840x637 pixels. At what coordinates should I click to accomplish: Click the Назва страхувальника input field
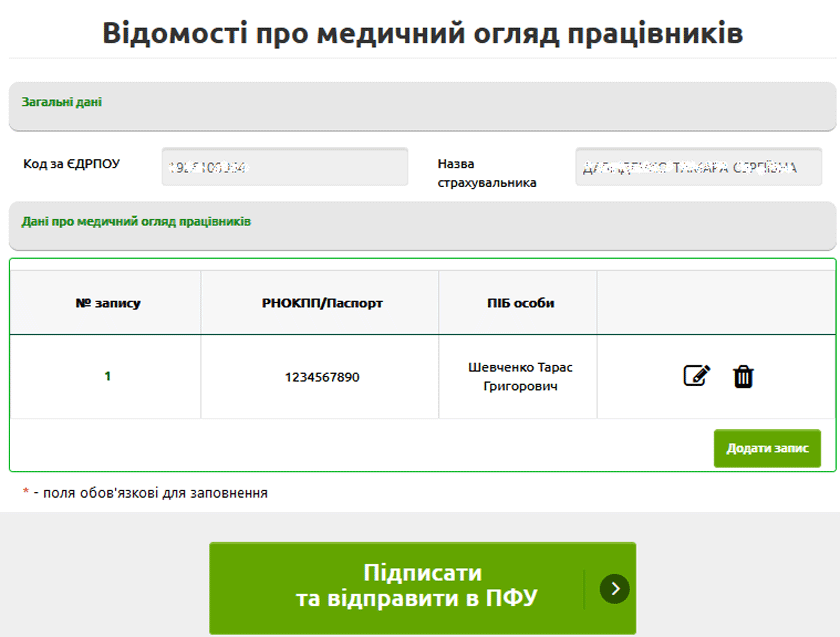pos(698,167)
